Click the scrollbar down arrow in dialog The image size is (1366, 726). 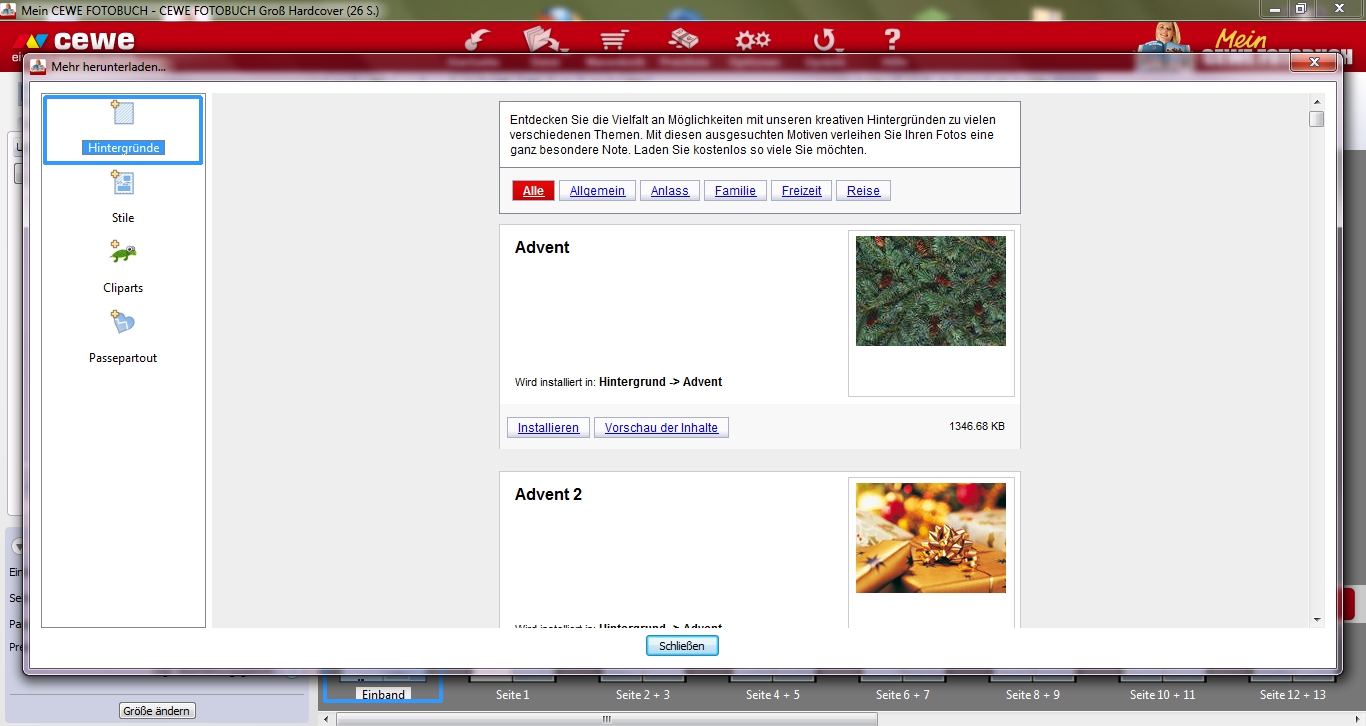tap(1317, 619)
